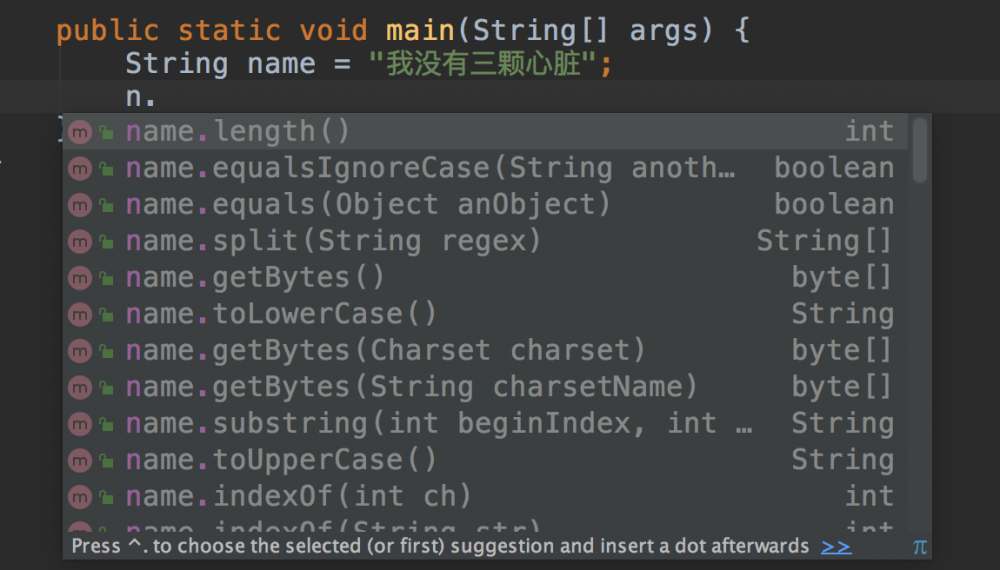Click method icon beside name.toLowerCase()
Viewport: 1000px width, 570px height.
pyautogui.click(x=79, y=314)
